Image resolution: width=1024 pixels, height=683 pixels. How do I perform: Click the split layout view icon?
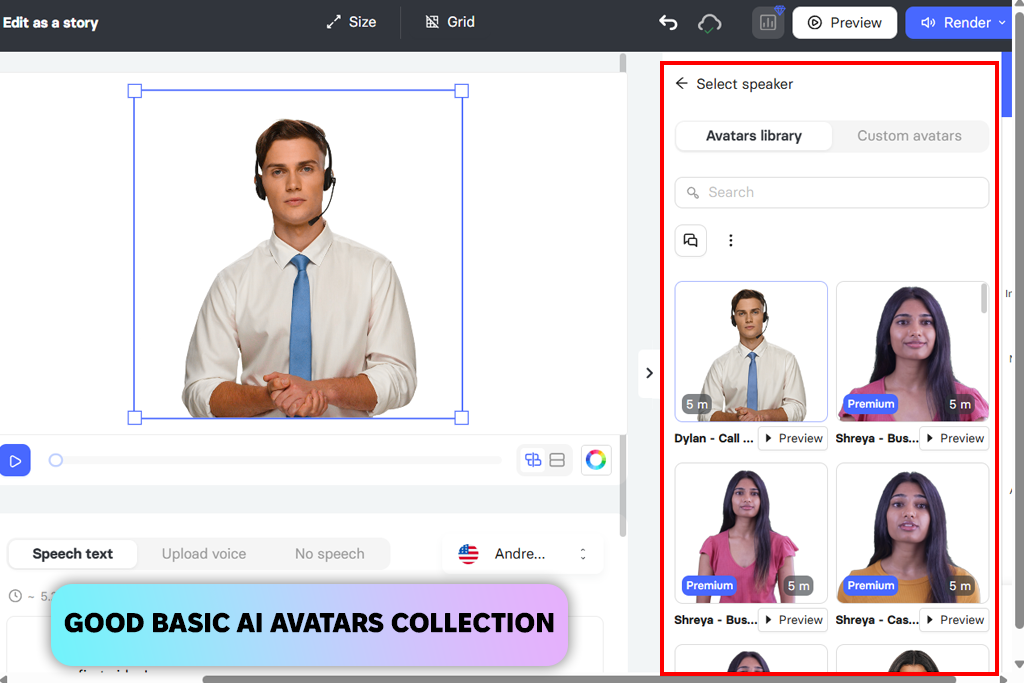point(557,460)
